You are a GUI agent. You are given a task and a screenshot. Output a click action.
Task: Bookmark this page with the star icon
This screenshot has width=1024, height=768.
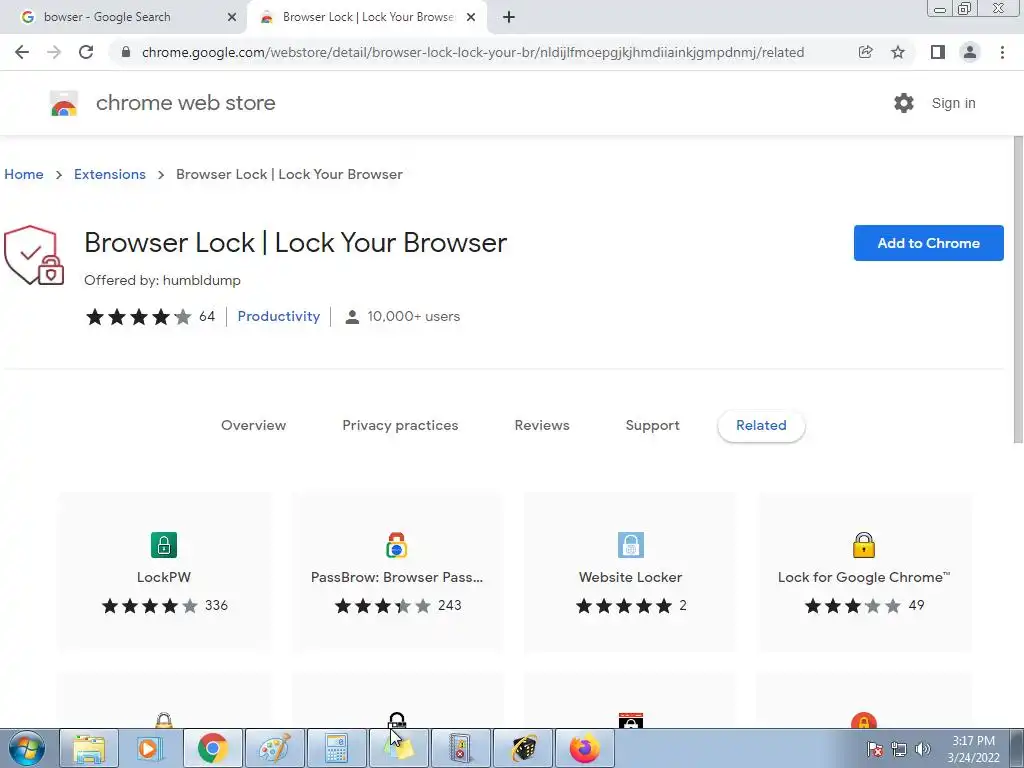(898, 52)
